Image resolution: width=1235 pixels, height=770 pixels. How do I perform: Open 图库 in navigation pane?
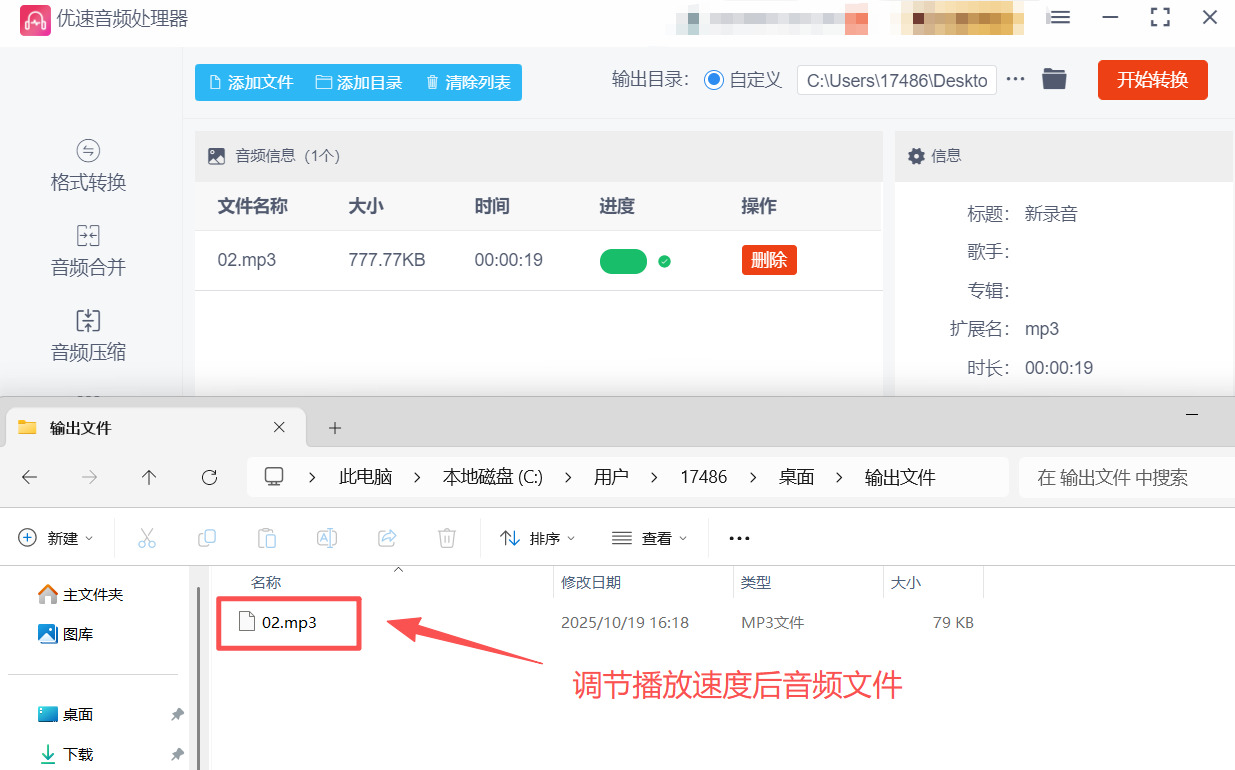[64, 634]
